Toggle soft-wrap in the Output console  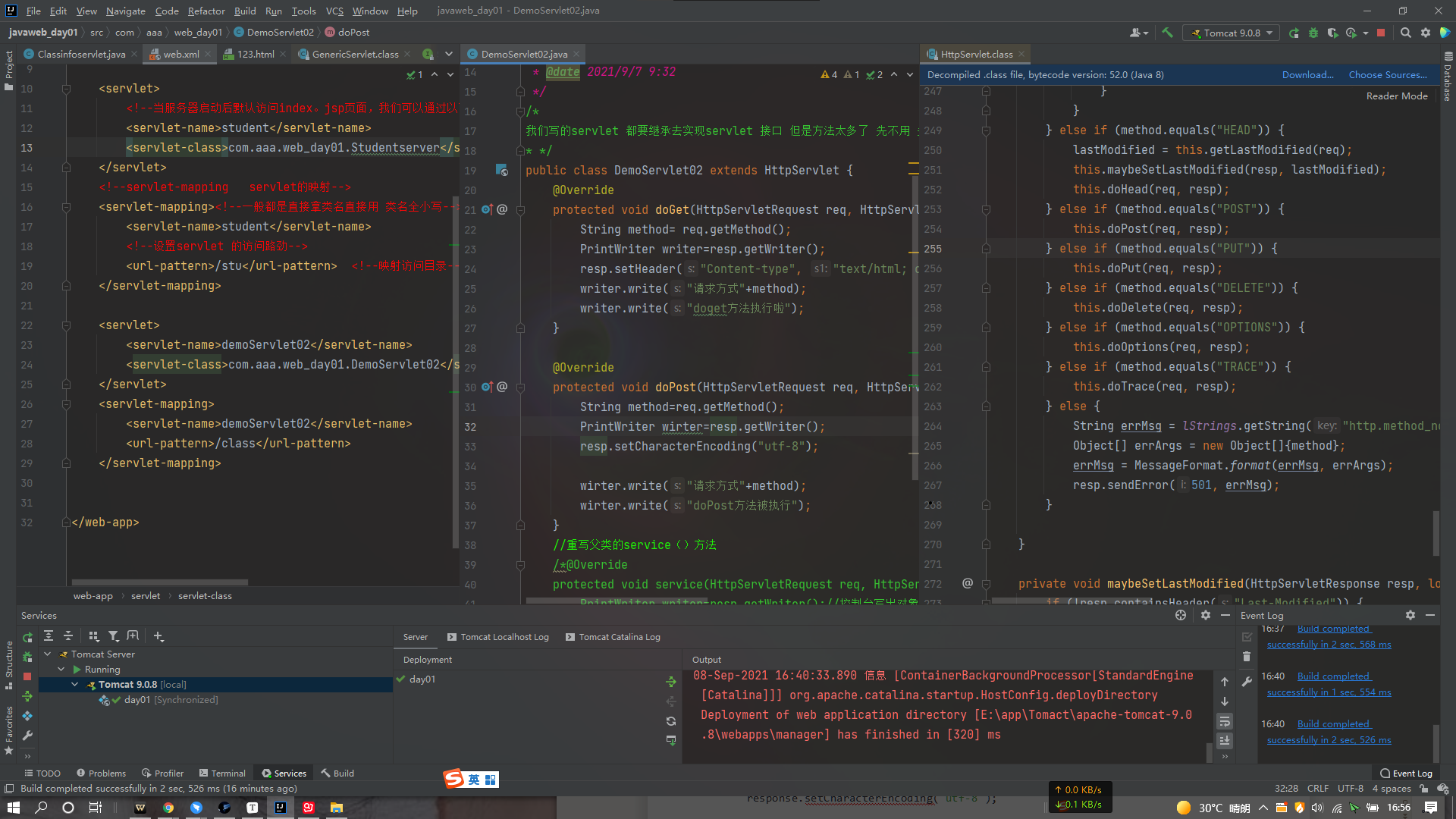pos(1224,721)
